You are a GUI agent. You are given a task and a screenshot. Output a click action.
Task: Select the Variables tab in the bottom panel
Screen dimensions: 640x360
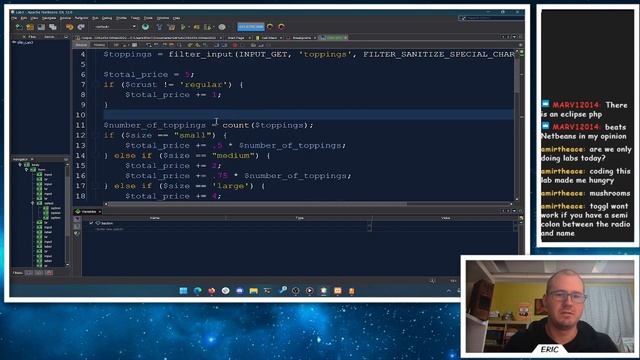pos(88,211)
